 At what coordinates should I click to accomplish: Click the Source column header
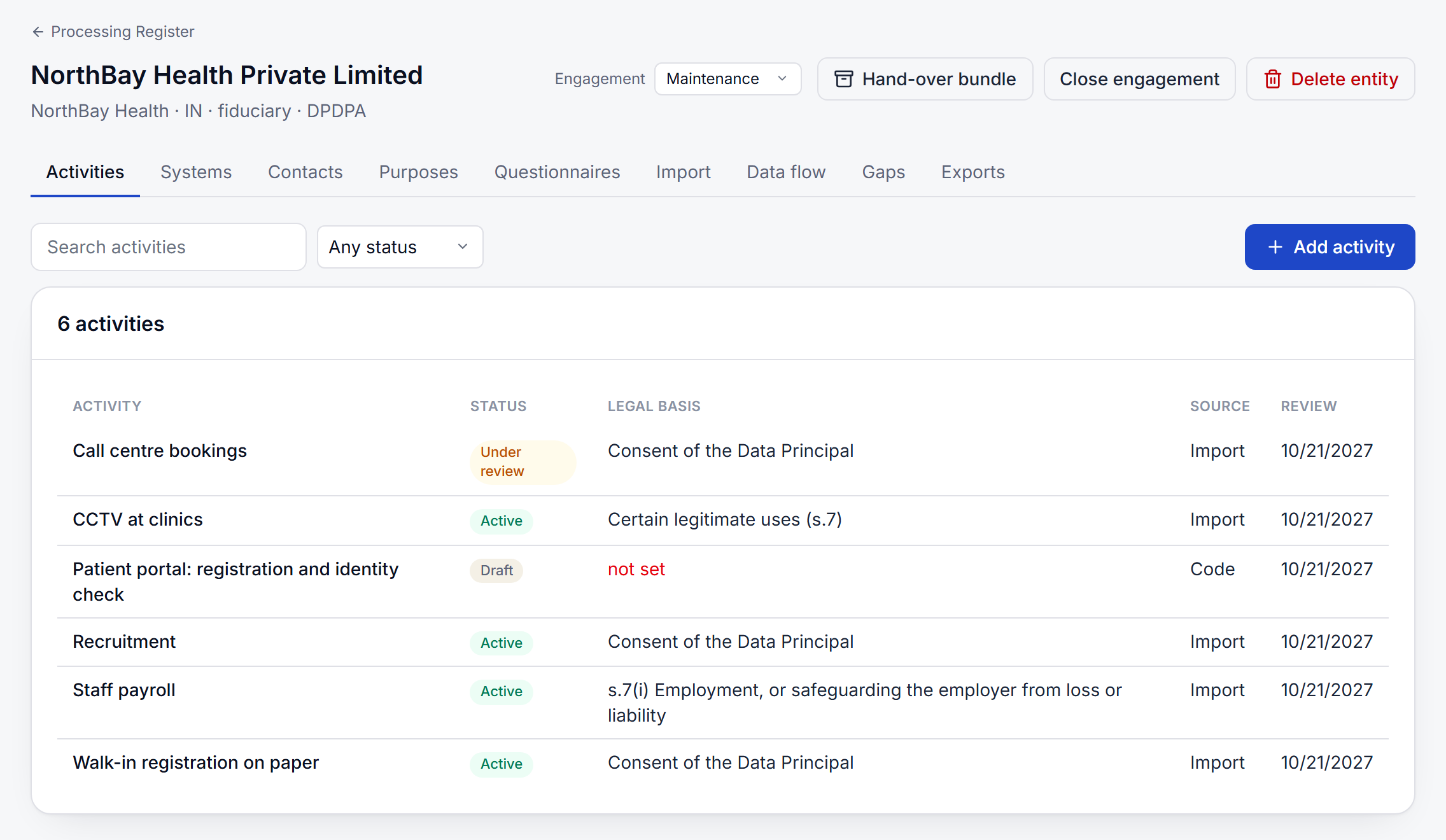pos(1220,406)
